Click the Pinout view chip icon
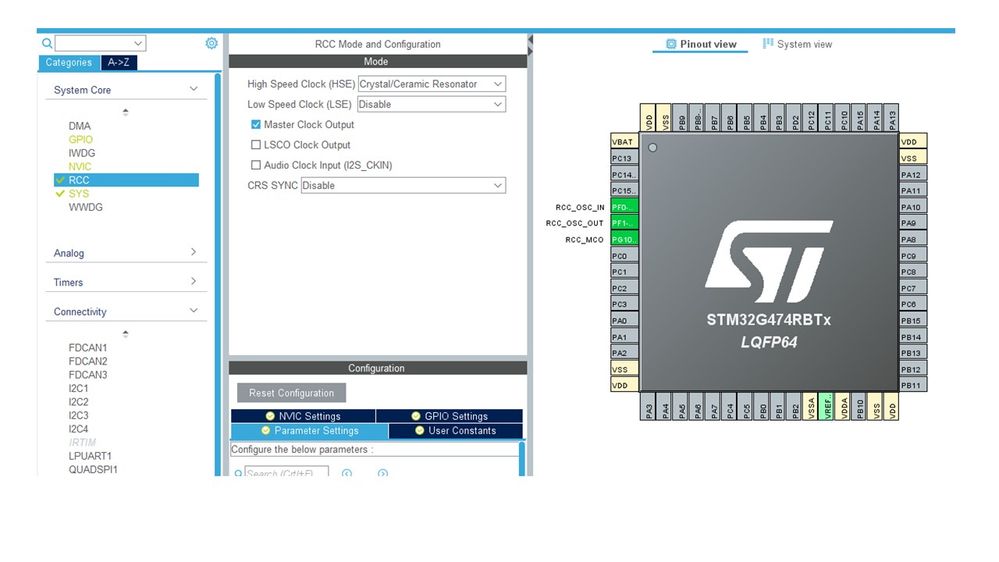This screenshot has height=562, width=999. coord(671,44)
